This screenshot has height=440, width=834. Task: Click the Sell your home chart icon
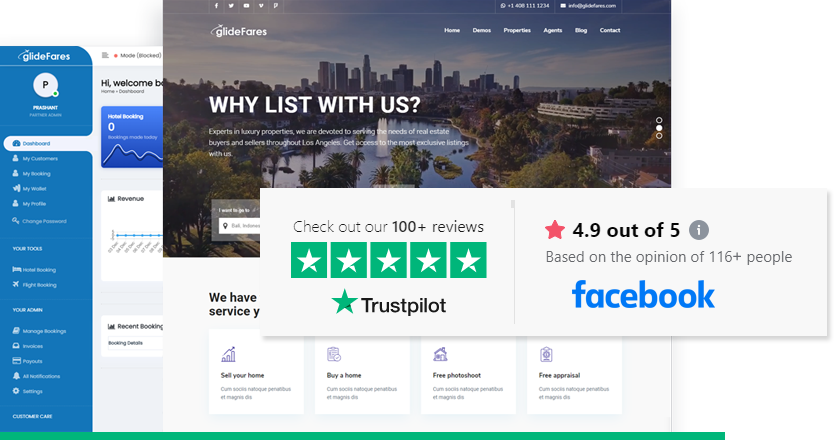click(228, 354)
